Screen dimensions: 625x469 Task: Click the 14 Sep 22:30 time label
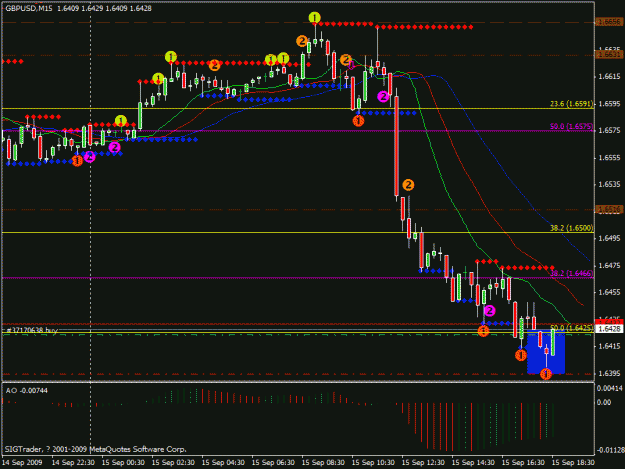click(73, 463)
